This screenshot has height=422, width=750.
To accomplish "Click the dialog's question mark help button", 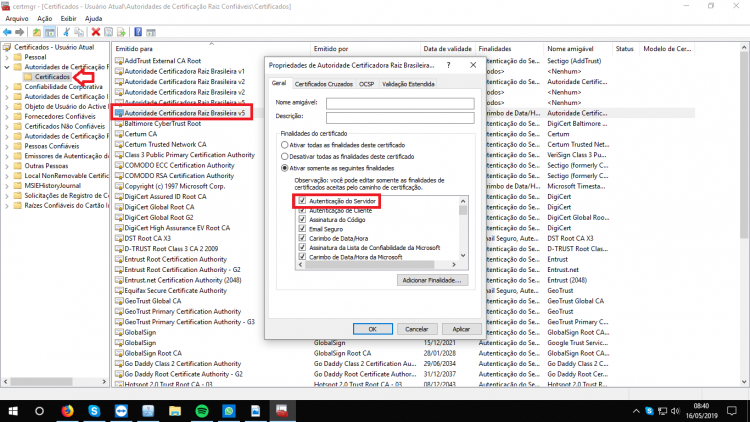I will point(448,65).
